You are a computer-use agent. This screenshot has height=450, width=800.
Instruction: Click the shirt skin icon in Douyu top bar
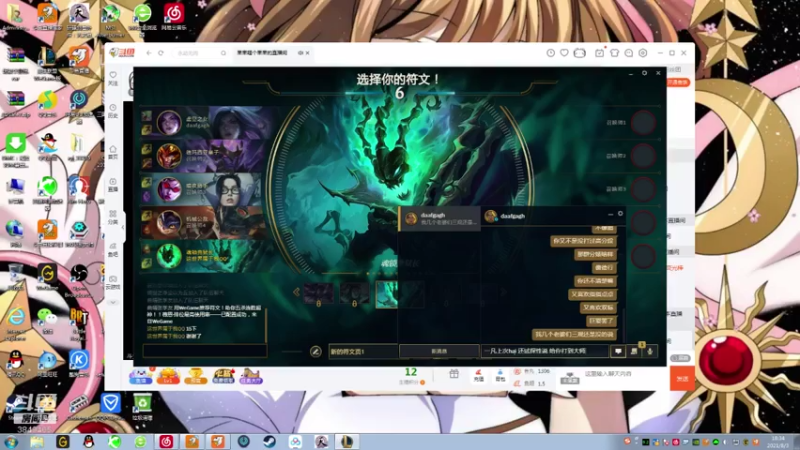point(614,53)
